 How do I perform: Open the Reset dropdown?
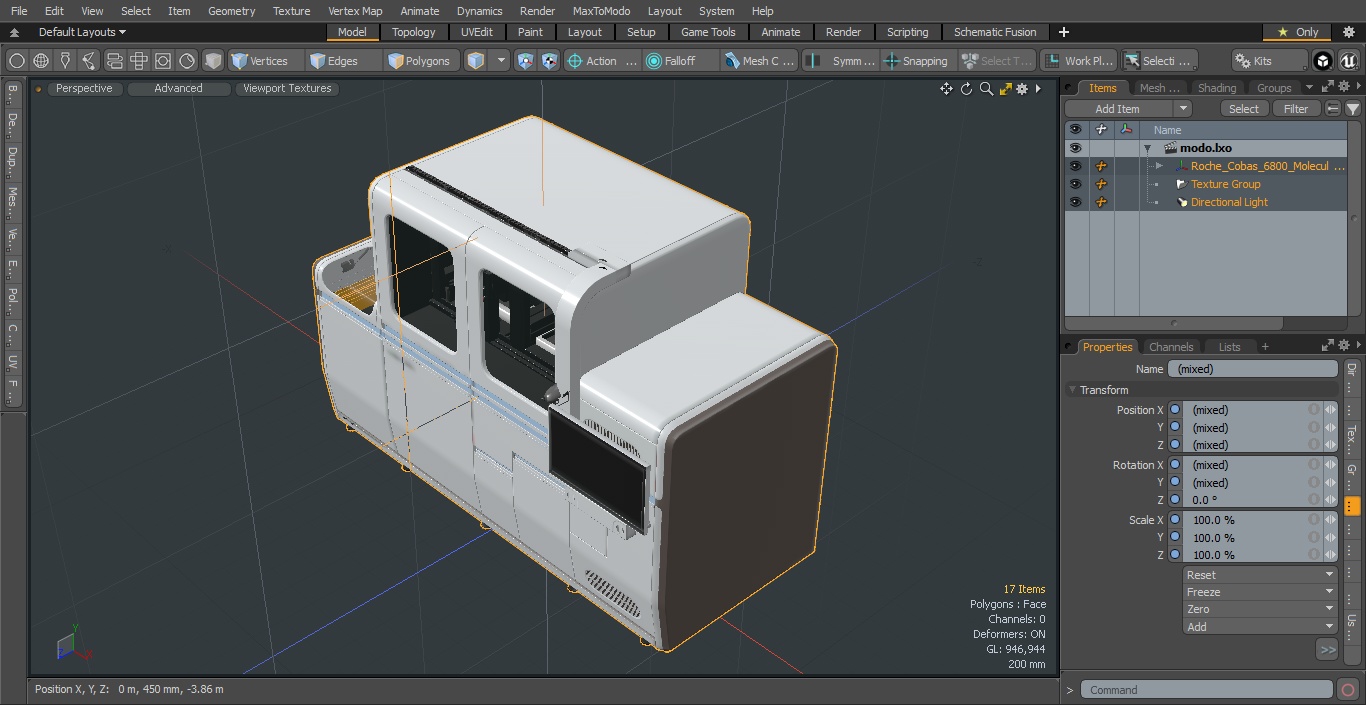click(x=1260, y=575)
